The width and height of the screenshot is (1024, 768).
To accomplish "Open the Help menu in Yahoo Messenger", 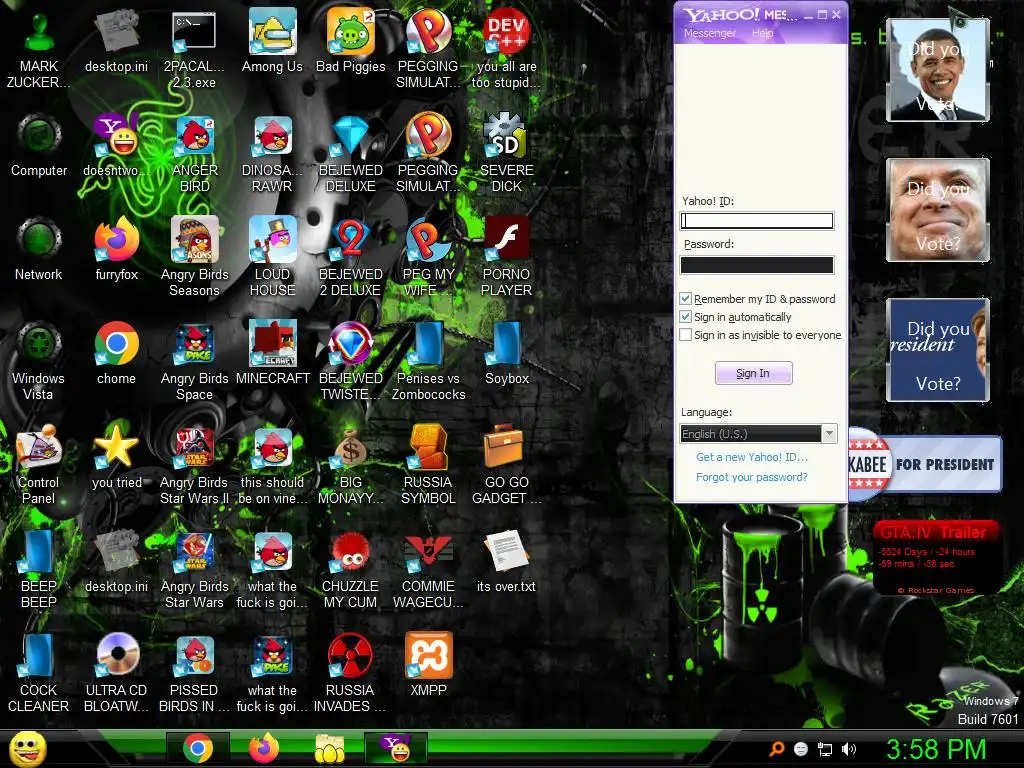I will click(x=762, y=33).
